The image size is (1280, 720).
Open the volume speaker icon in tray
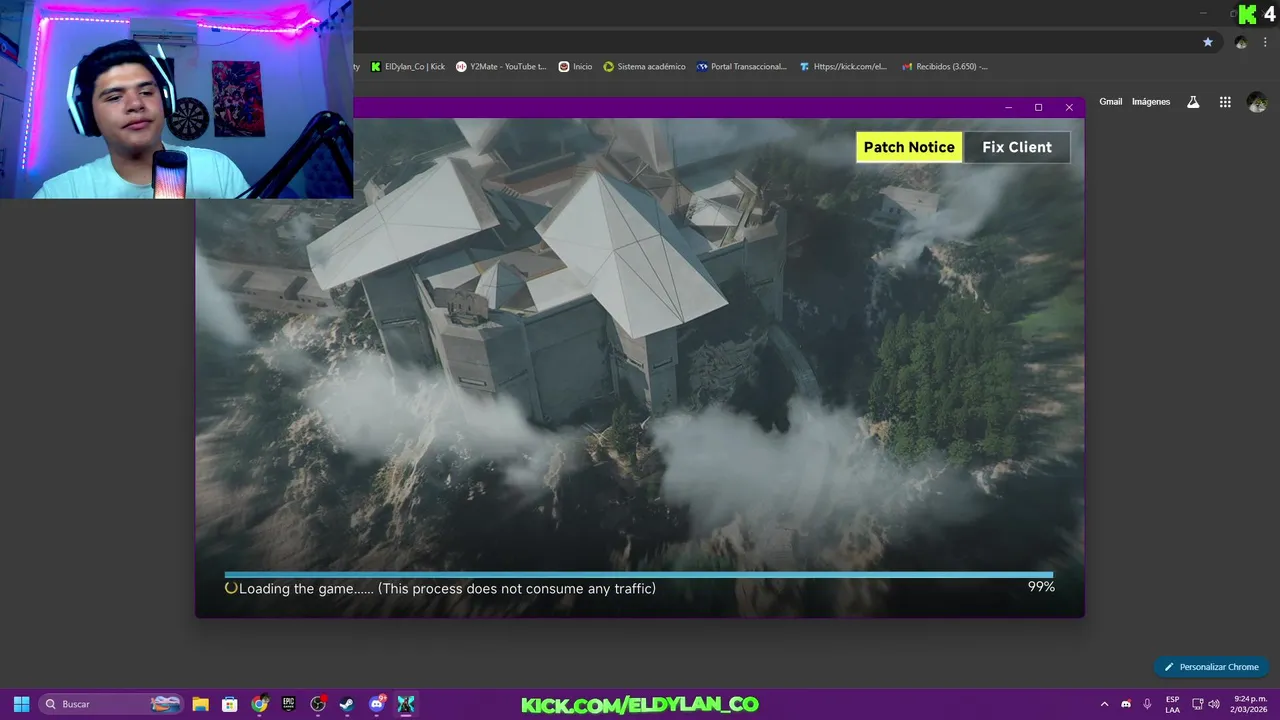(1214, 704)
